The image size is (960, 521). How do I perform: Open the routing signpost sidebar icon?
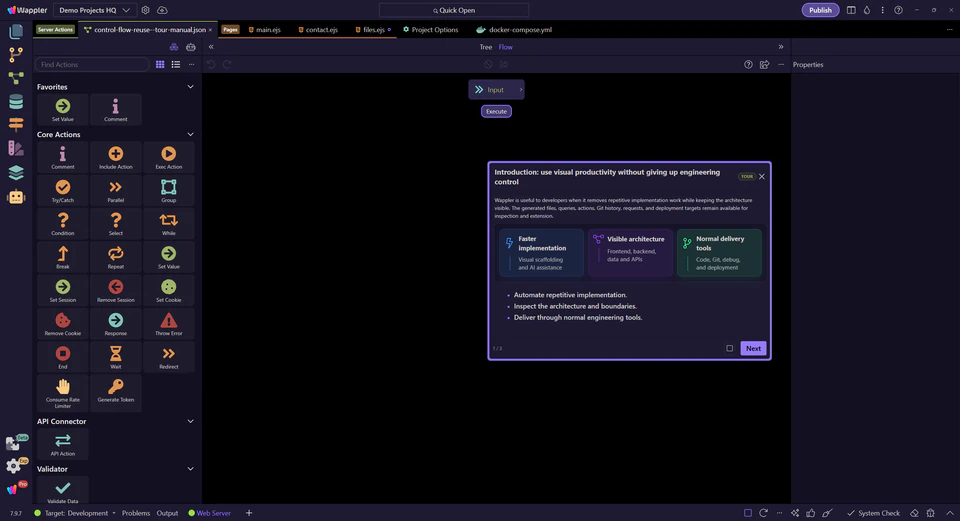click(x=16, y=124)
